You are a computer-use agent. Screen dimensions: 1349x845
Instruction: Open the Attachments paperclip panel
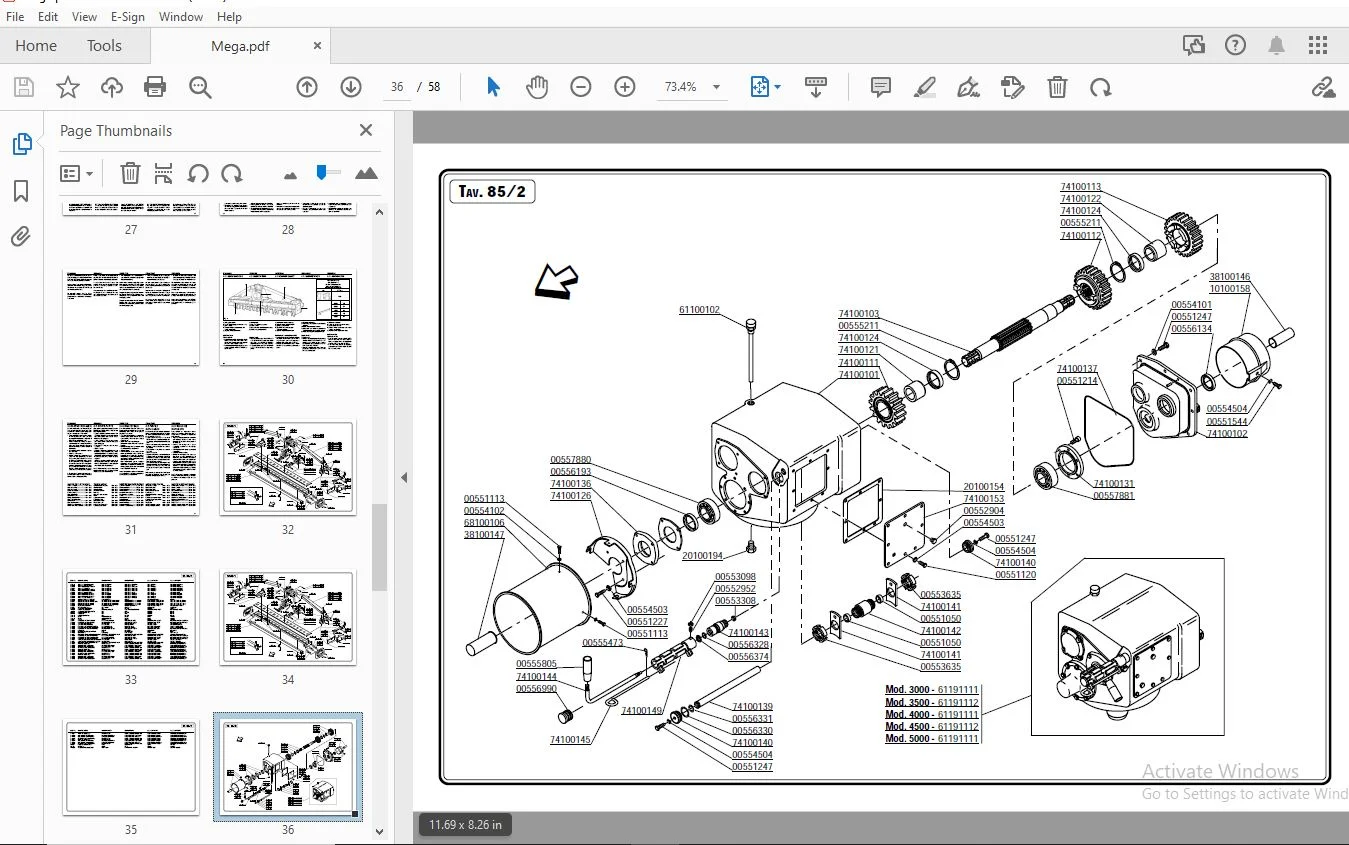point(21,237)
